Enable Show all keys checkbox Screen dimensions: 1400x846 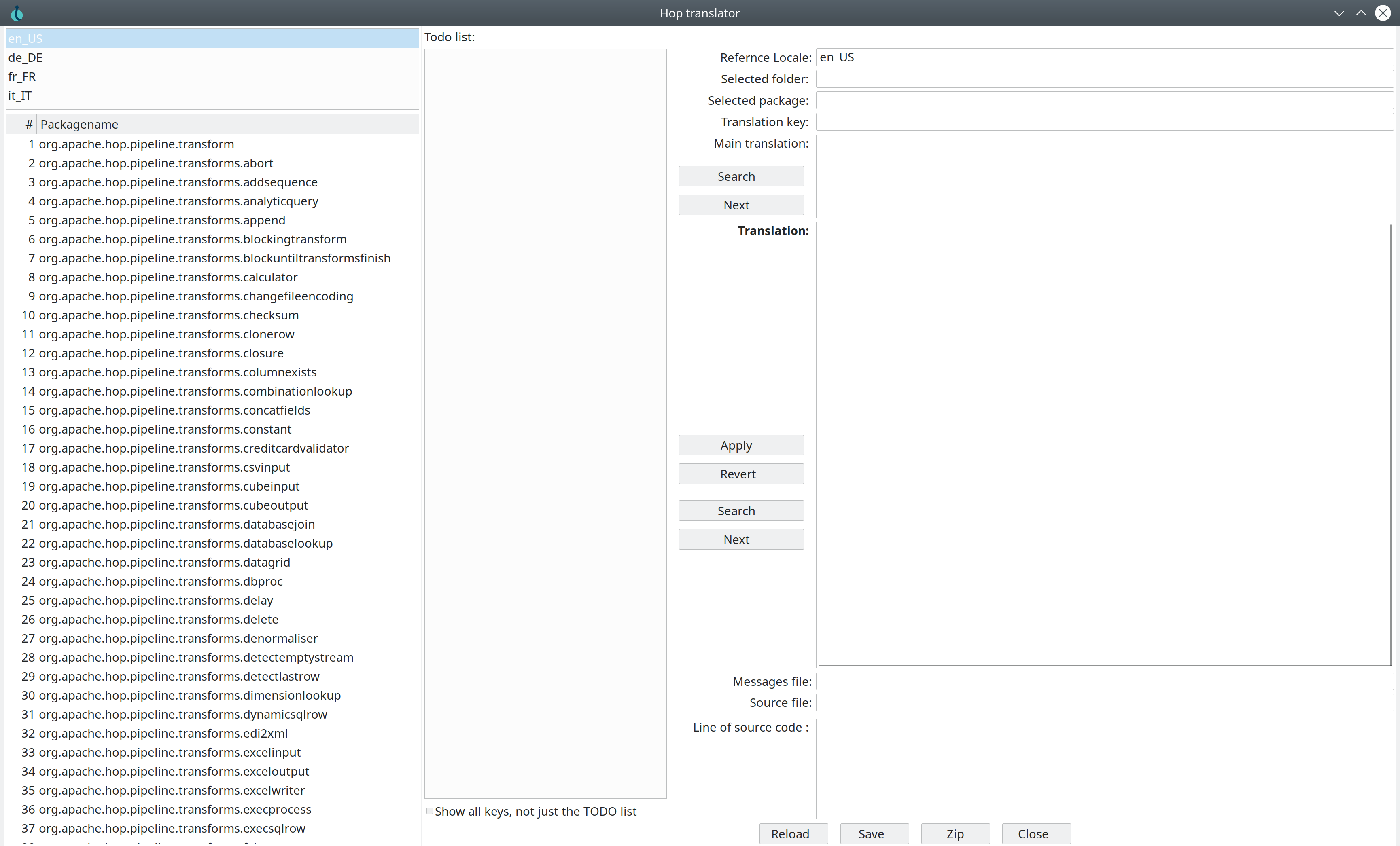(430, 811)
